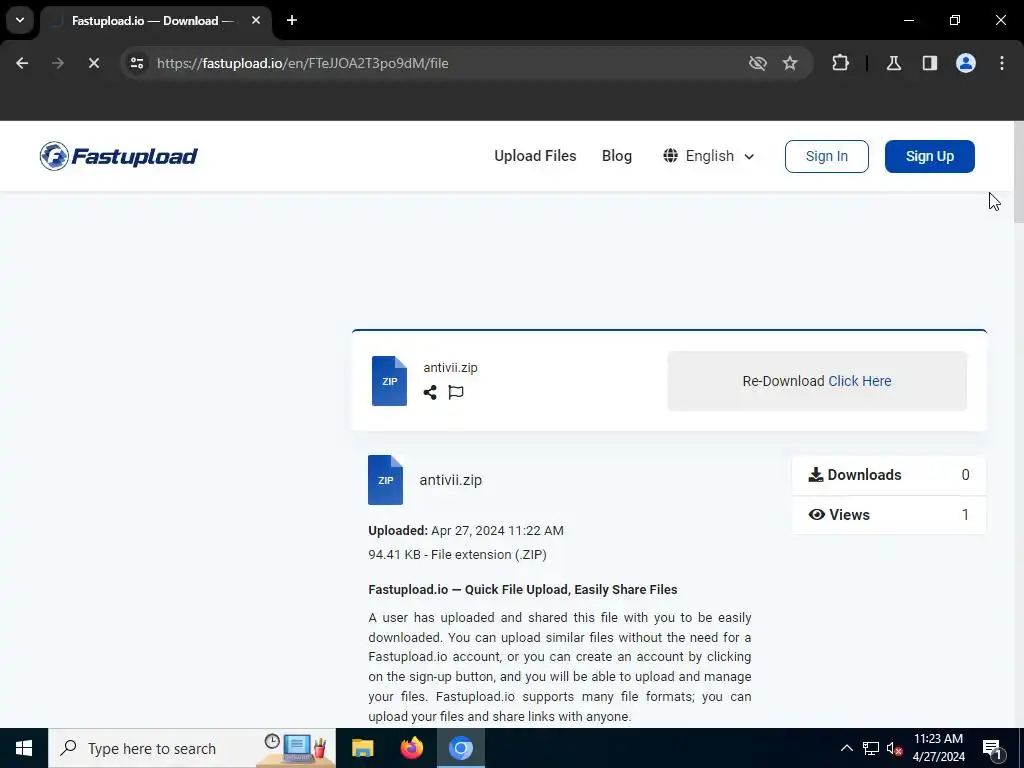Screen dimensions: 1024x768
Task: Click the globe language icon
Action: click(670, 155)
